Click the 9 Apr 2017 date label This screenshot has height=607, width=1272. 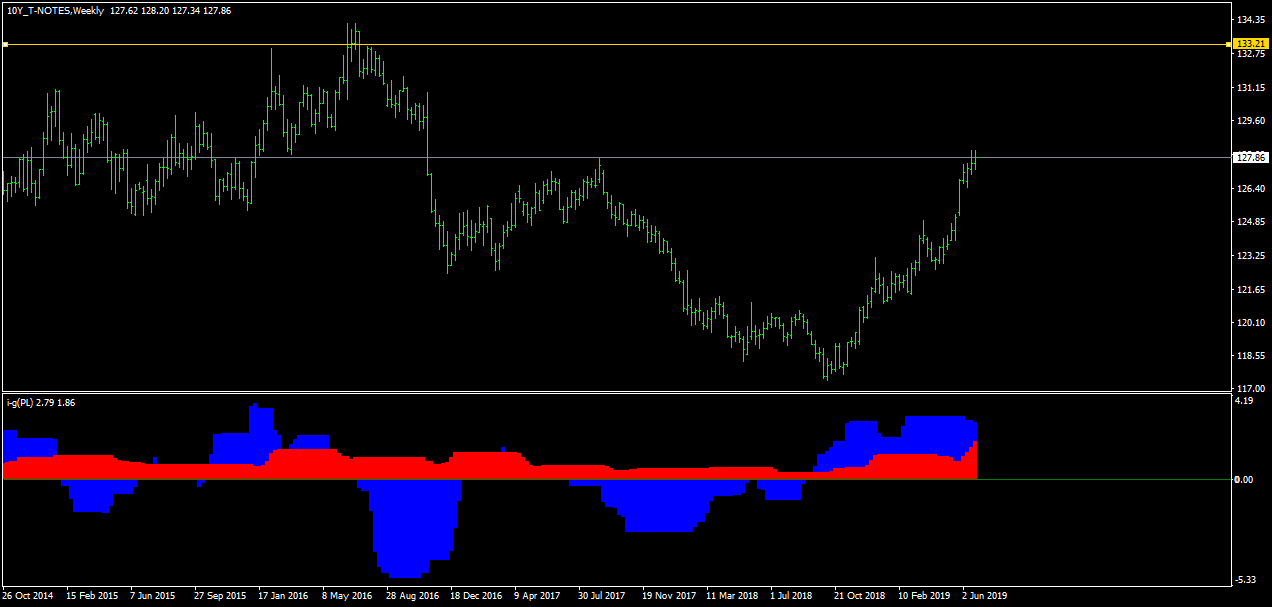click(x=537, y=596)
